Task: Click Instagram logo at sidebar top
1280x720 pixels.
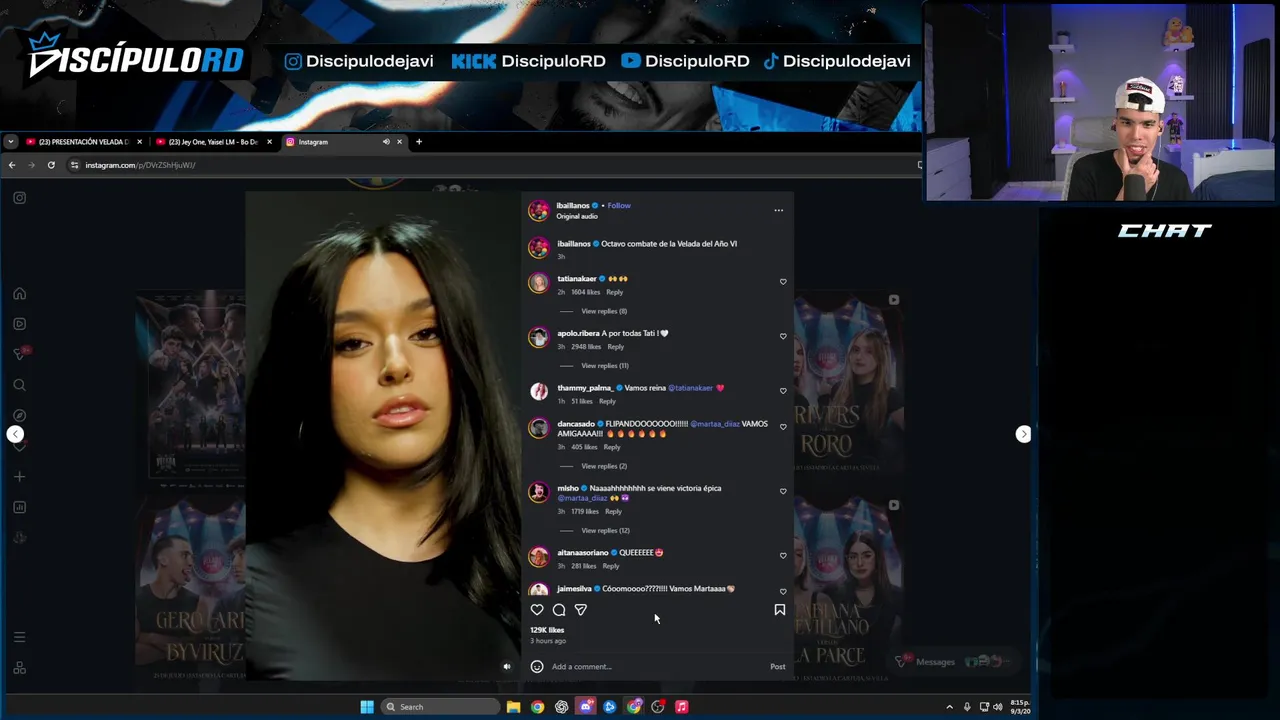Action: (x=19, y=198)
